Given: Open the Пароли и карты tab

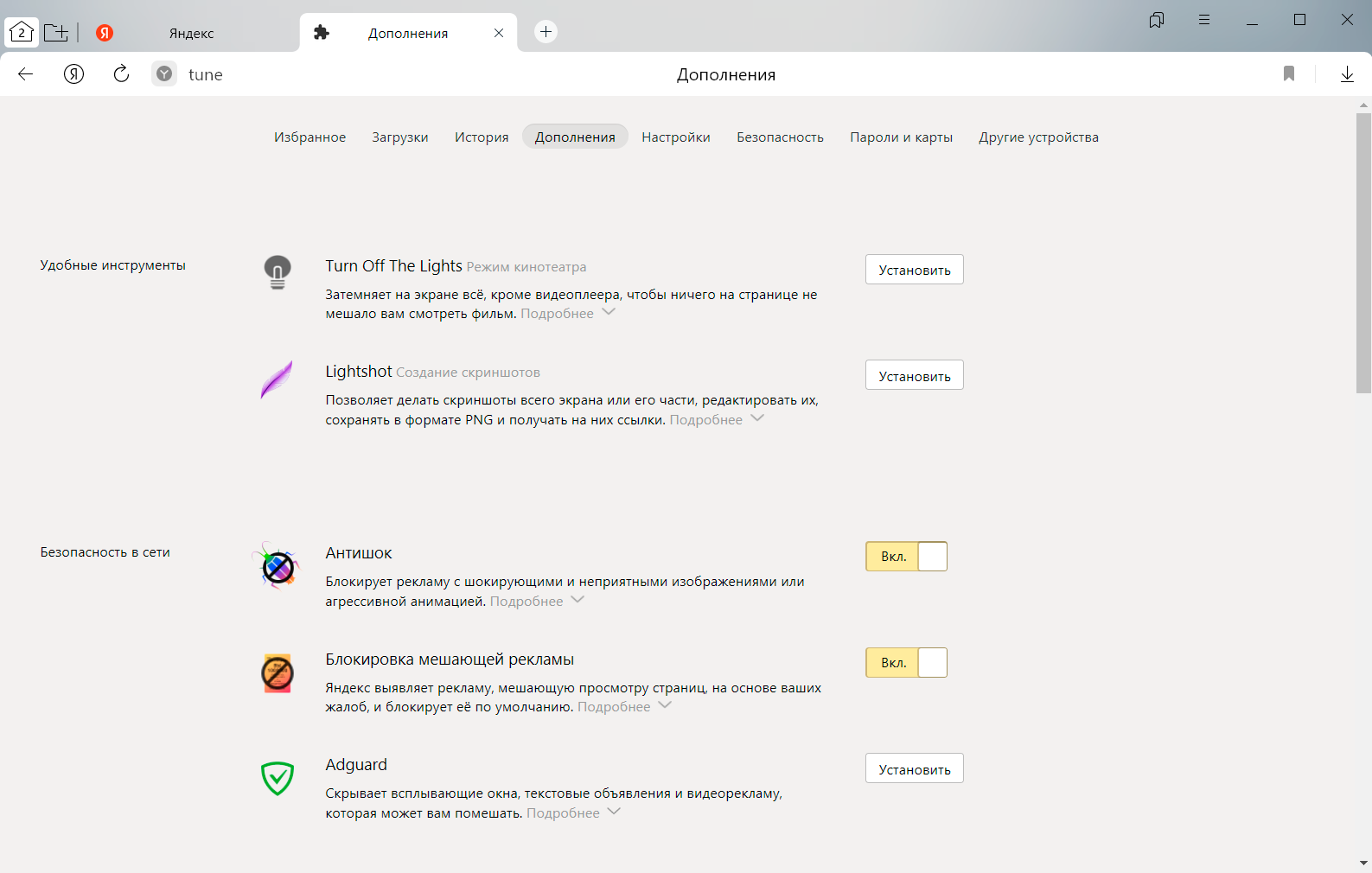Looking at the screenshot, I should [x=901, y=137].
